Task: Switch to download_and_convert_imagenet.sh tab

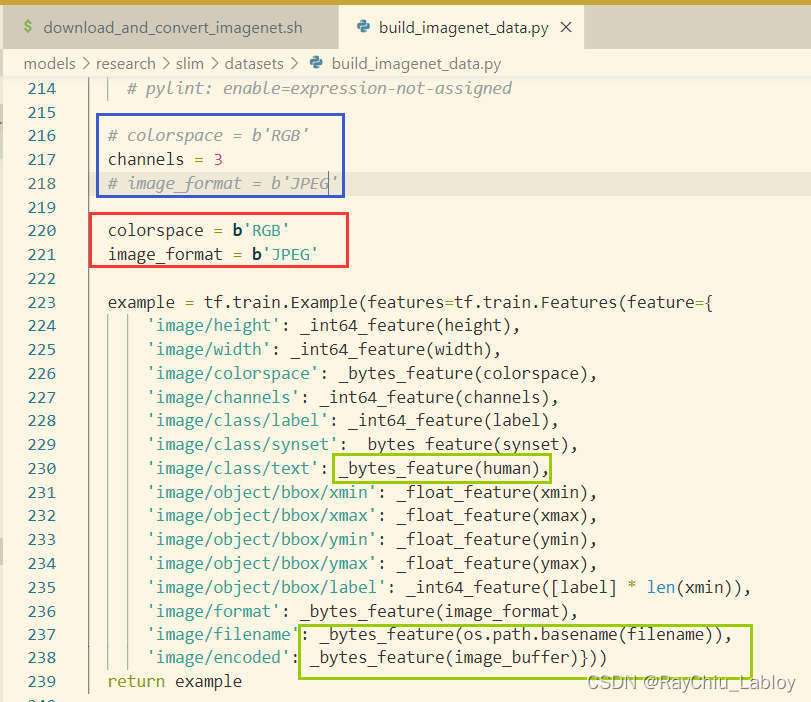Action: 173,27
